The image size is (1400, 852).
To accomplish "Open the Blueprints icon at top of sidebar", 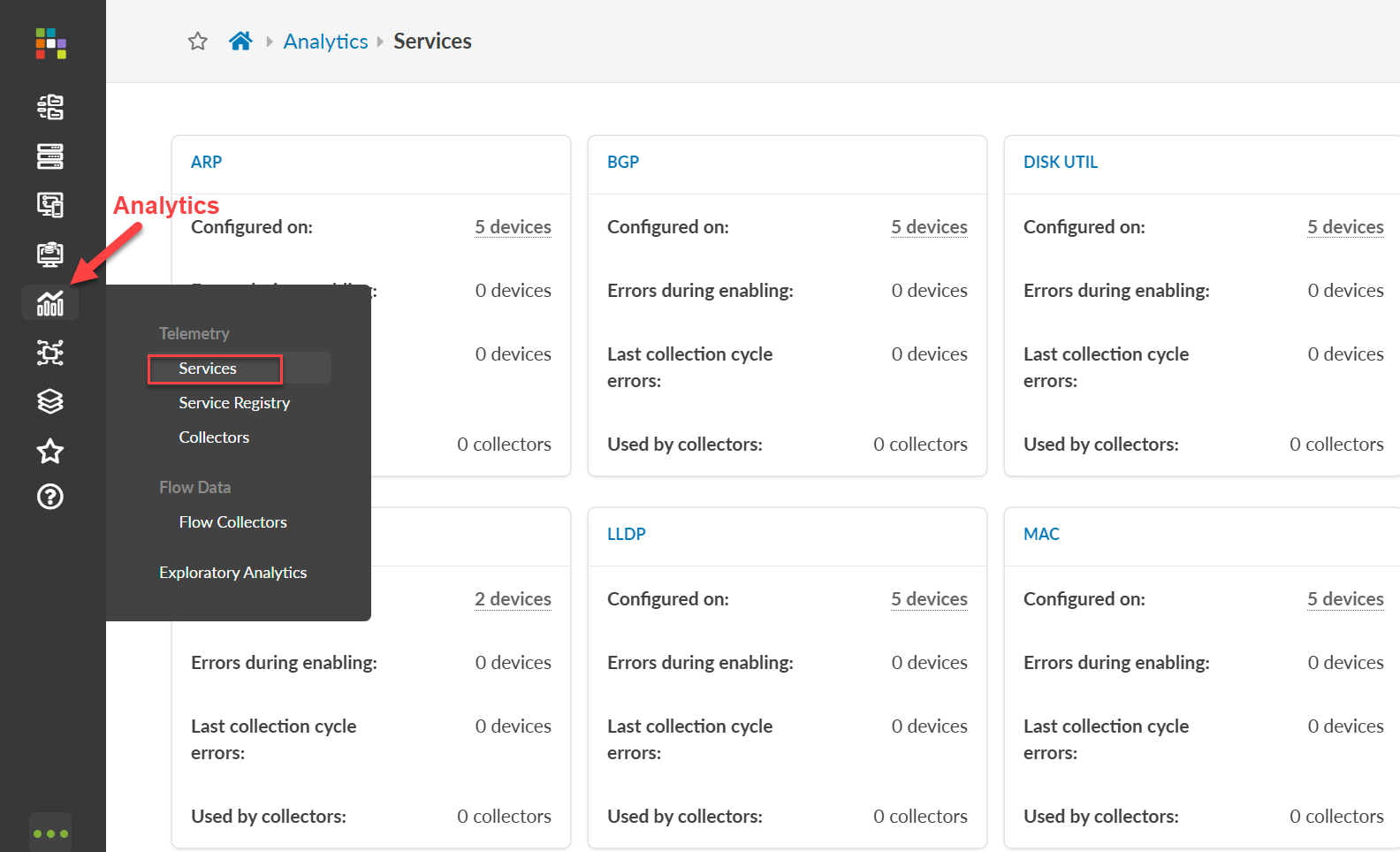I will (x=50, y=107).
